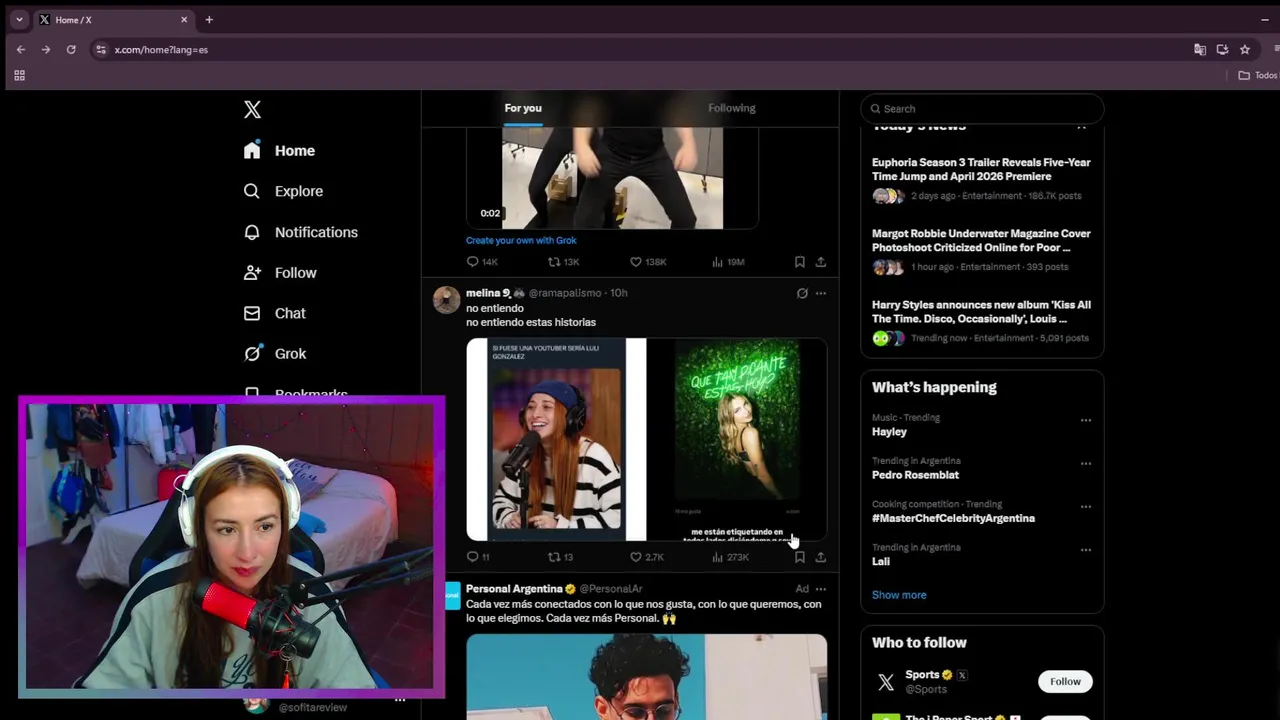Open more options for Hayley trend

[x=1086, y=420]
